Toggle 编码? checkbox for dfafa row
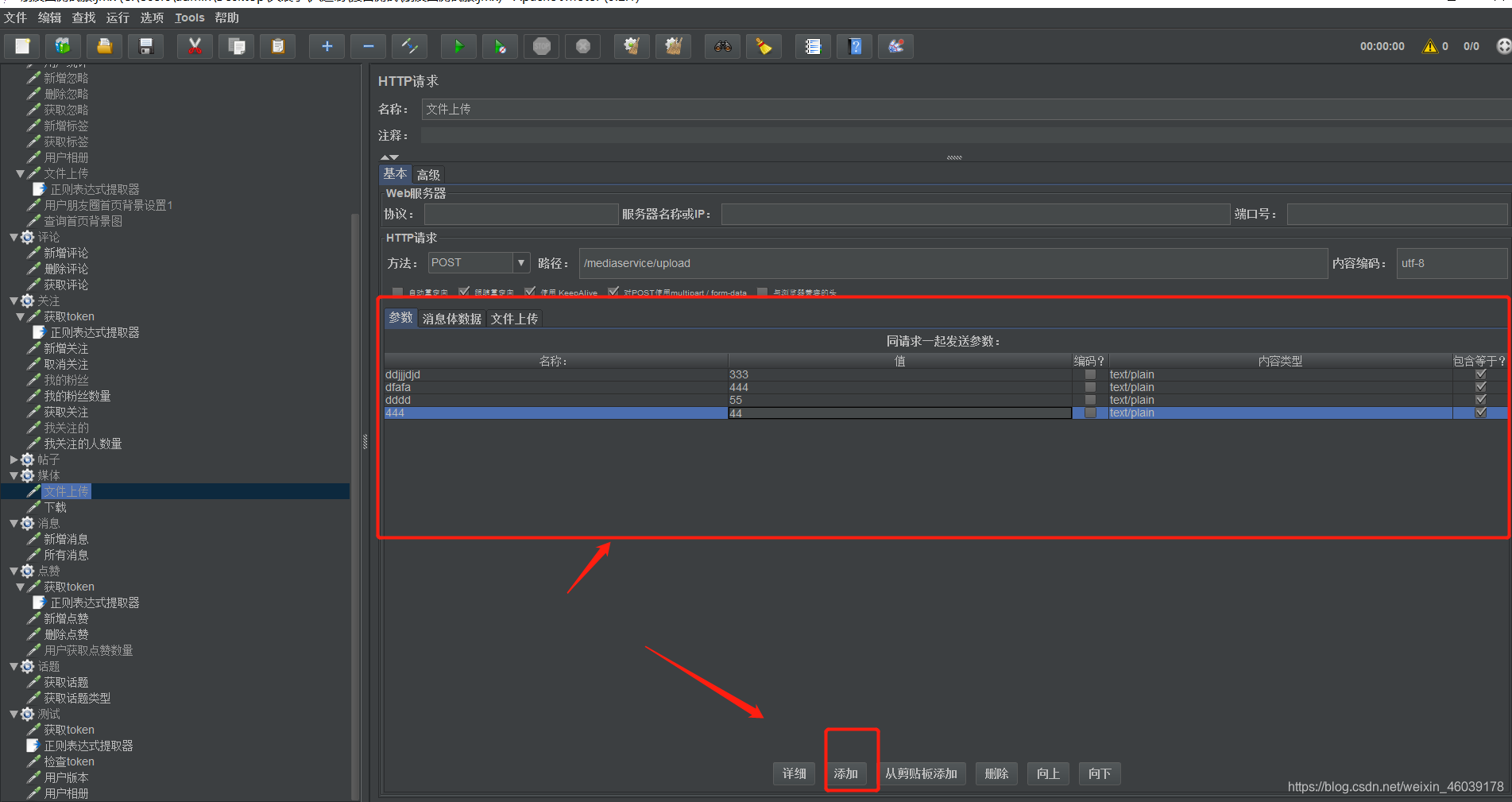 click(x=1090, y=387)
